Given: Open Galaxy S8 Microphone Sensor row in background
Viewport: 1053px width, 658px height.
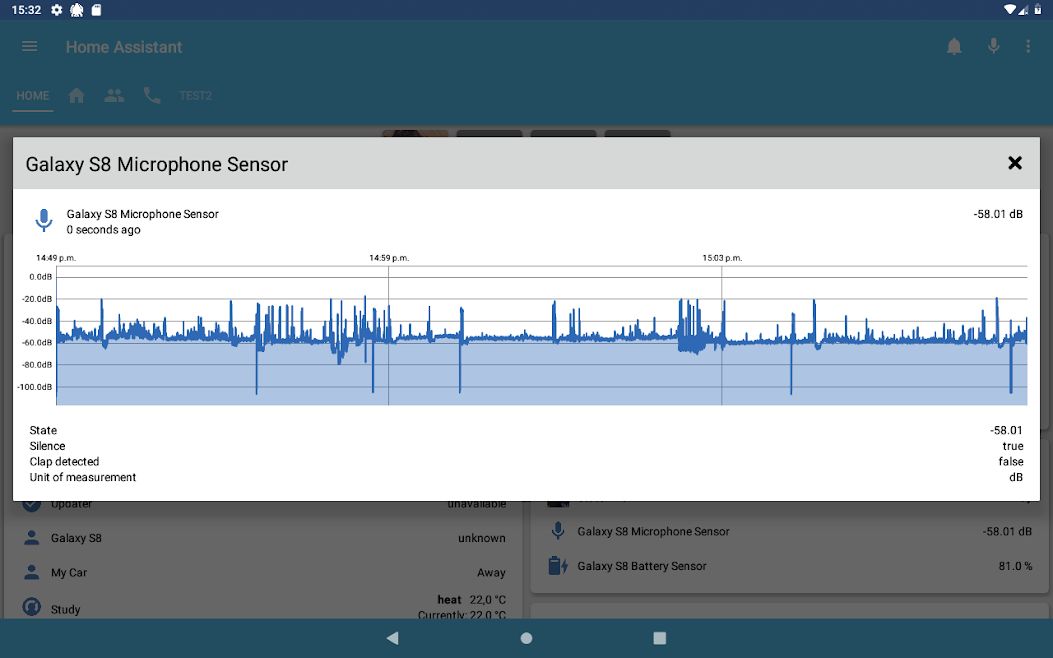Looking at the screenshot, I should click(x=790, y=531).
